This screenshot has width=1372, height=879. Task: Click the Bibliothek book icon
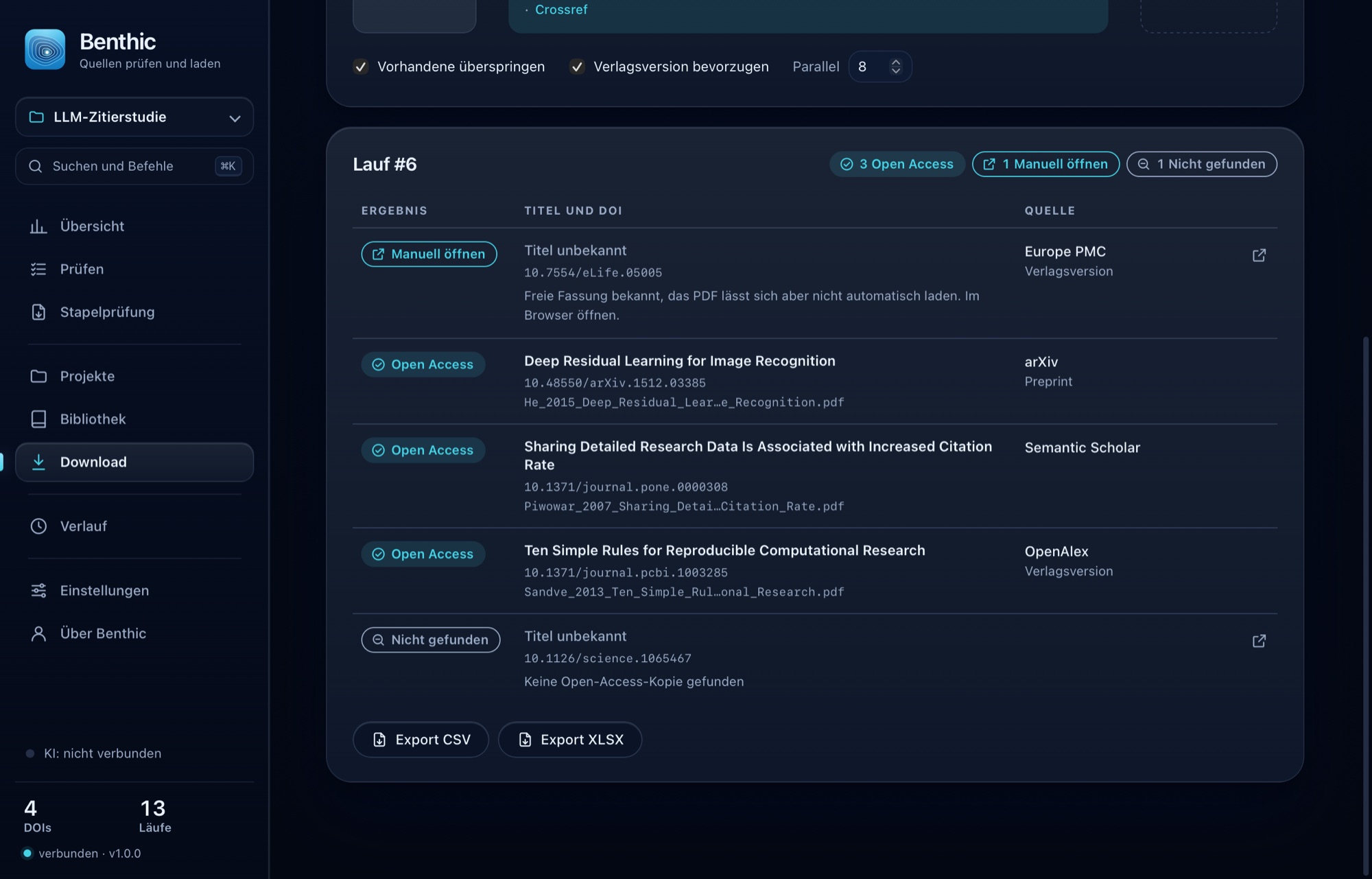click(x=38, y=419)
